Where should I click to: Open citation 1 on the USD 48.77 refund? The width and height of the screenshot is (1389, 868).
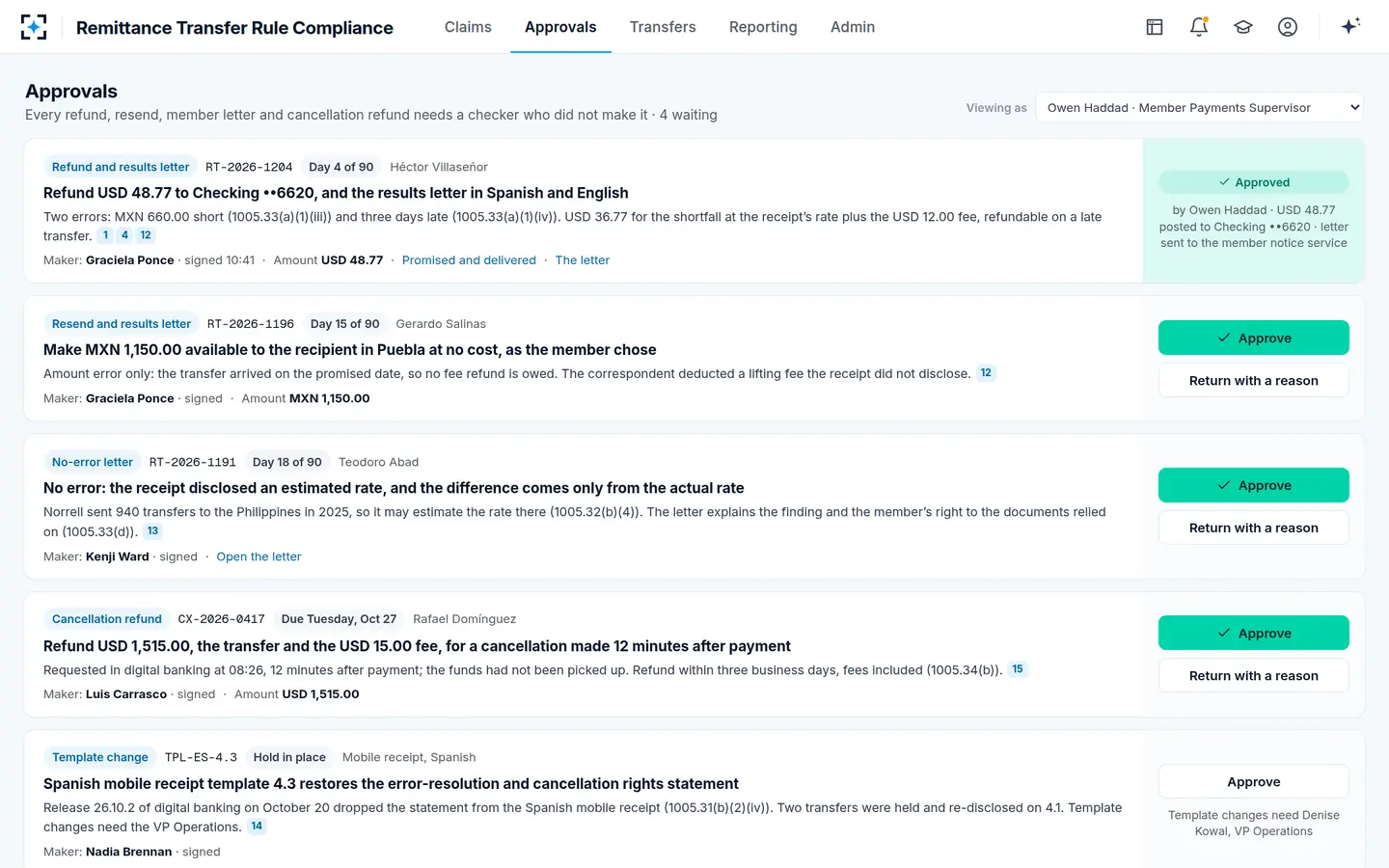click(x=105, y=235)
